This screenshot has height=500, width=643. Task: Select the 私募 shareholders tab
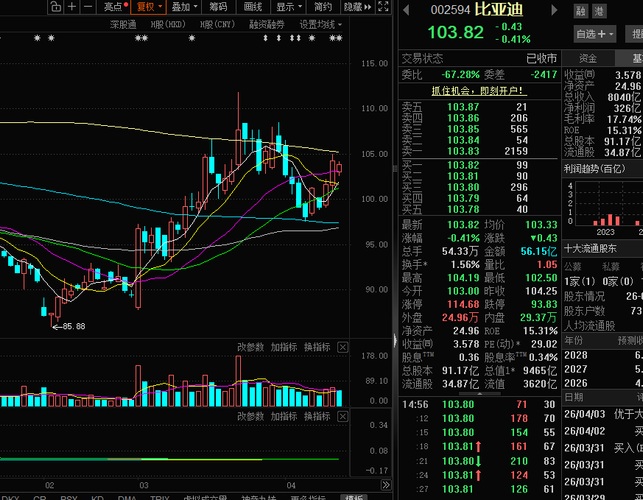611,267
